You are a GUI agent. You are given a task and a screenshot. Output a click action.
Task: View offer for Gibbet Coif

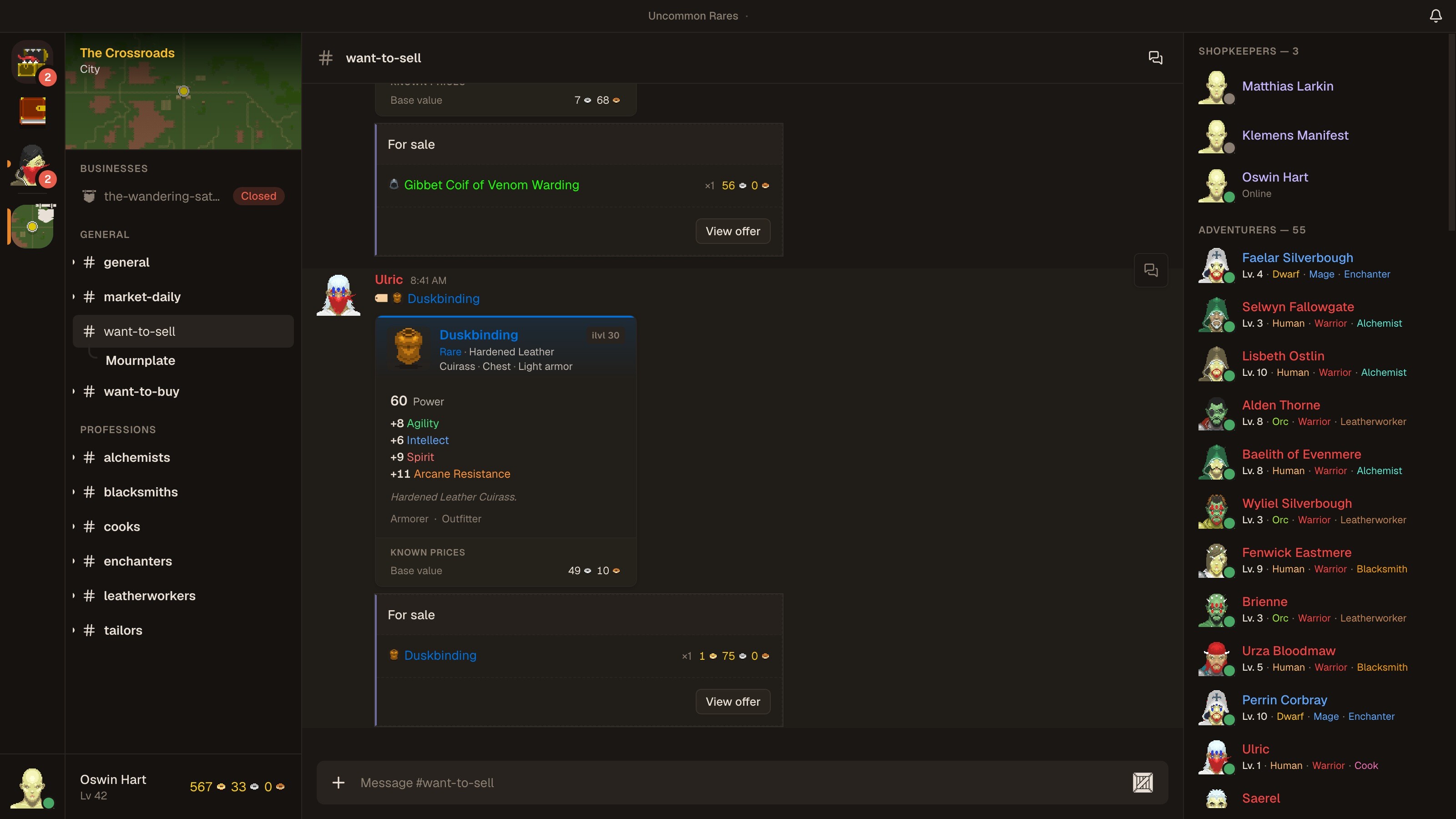coord(733,231)
